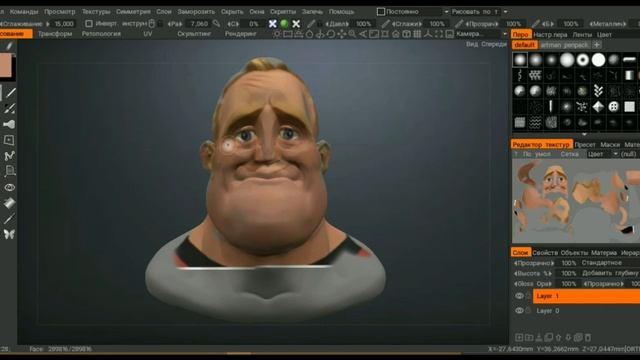Hide Layer 1 with its eye icon
Screen dimensions: 640x360
[519, 296]
